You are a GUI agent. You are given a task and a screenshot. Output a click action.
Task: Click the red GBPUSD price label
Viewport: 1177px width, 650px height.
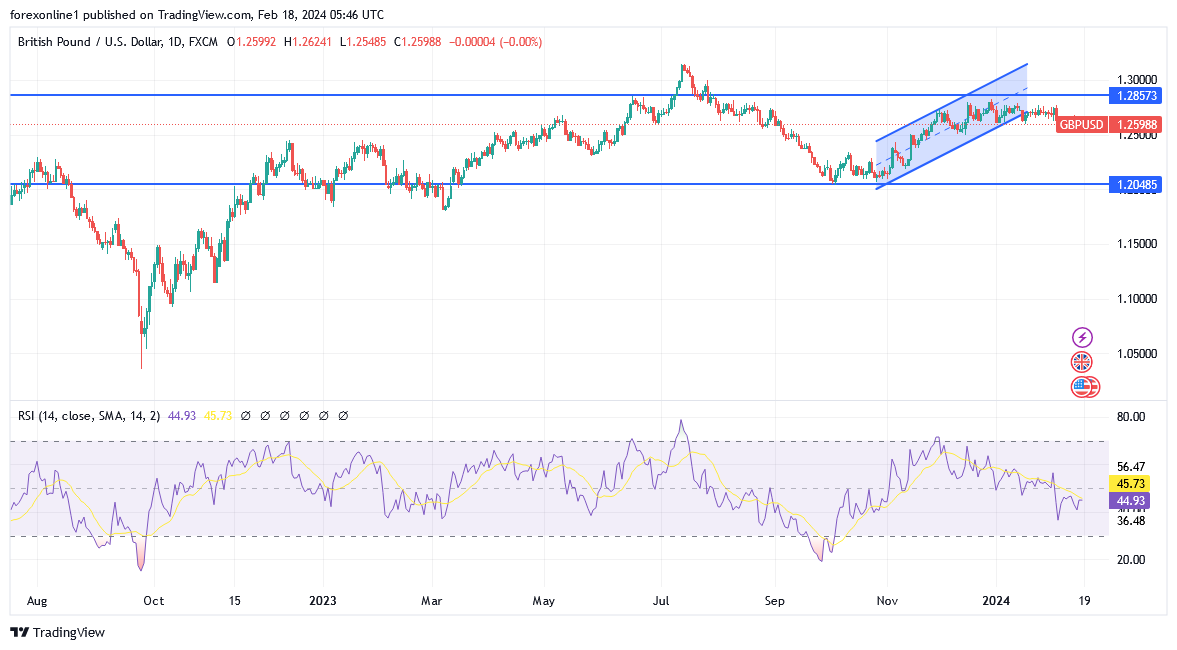pos(1081,125)
